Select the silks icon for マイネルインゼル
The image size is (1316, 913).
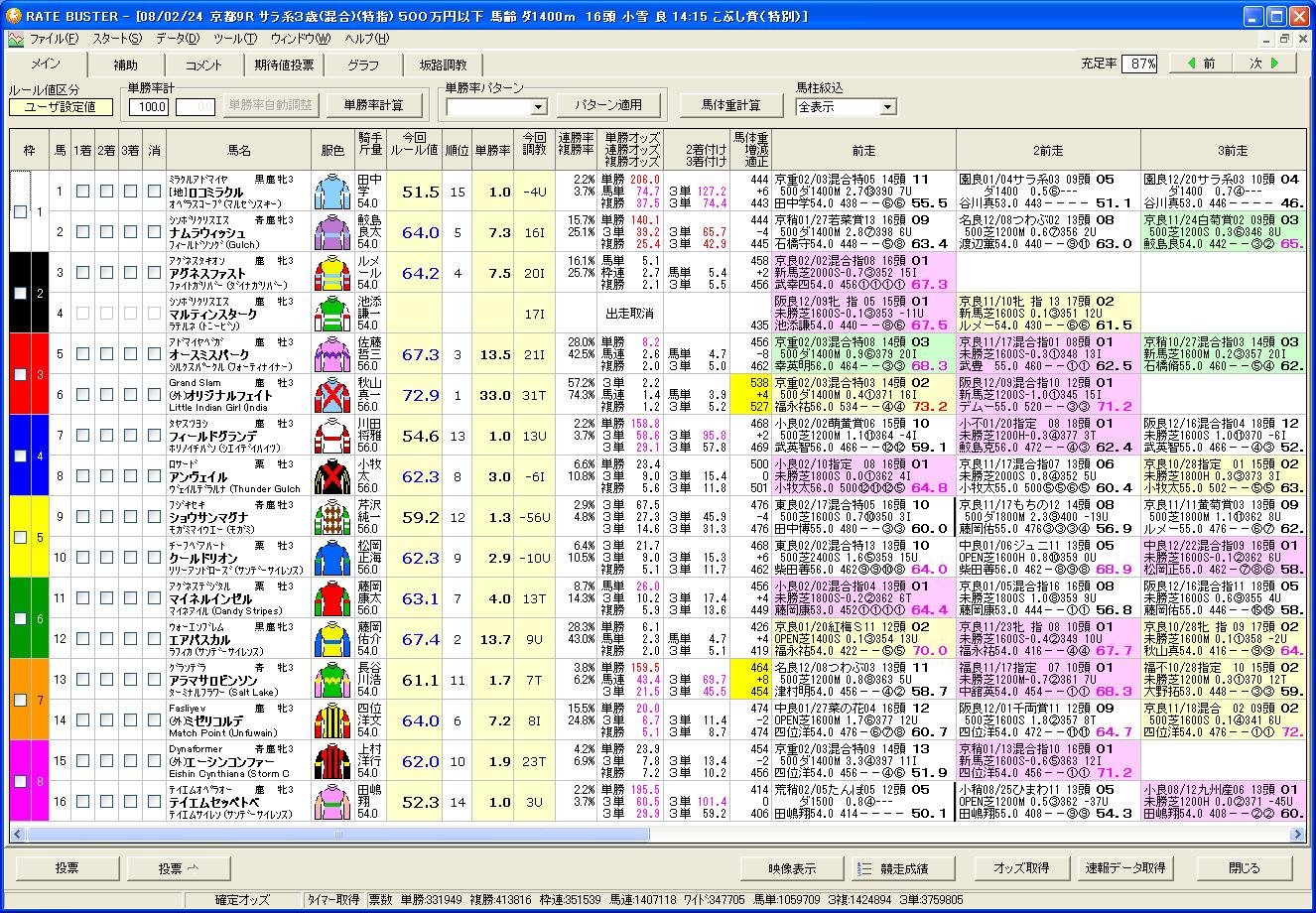(x=332, y=598)
